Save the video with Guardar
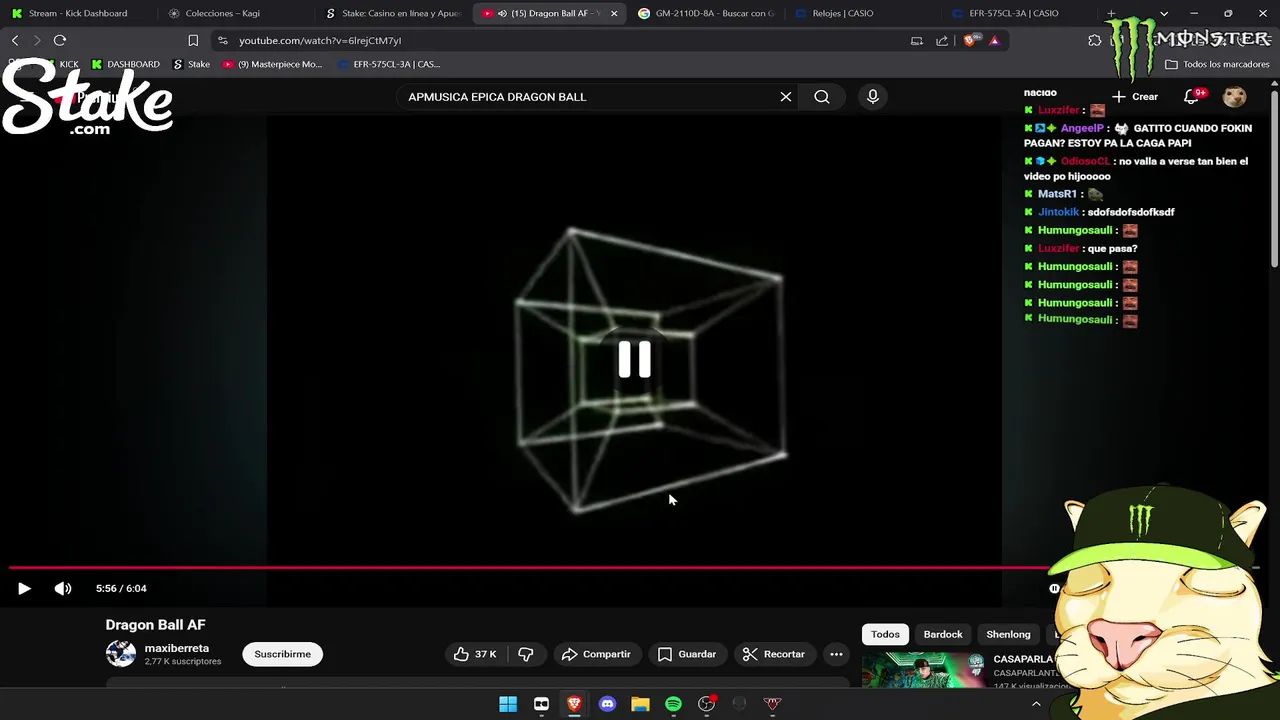 (x=687, y=654)
